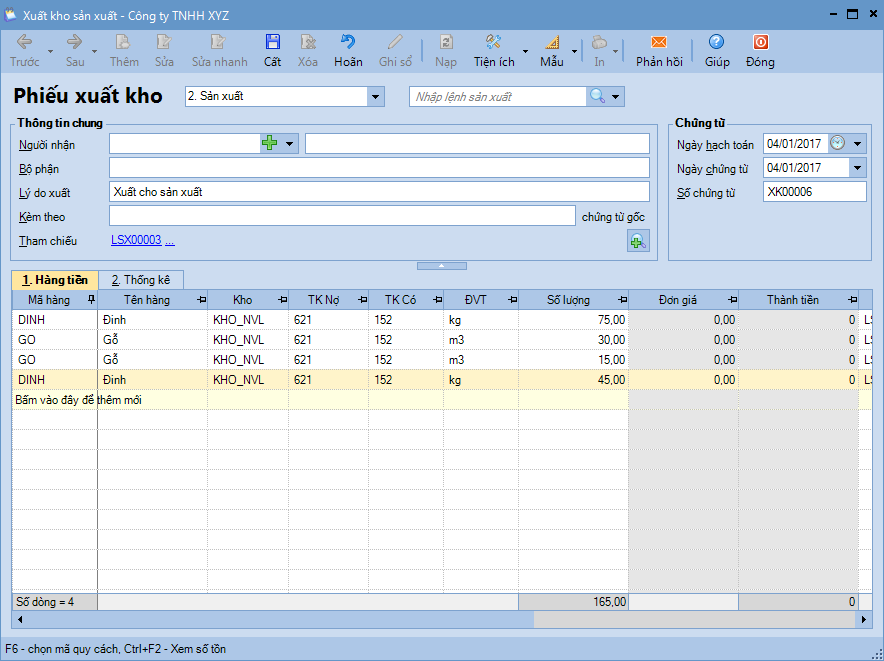Click the green plus add recipient icon

[x=269, y=144]
